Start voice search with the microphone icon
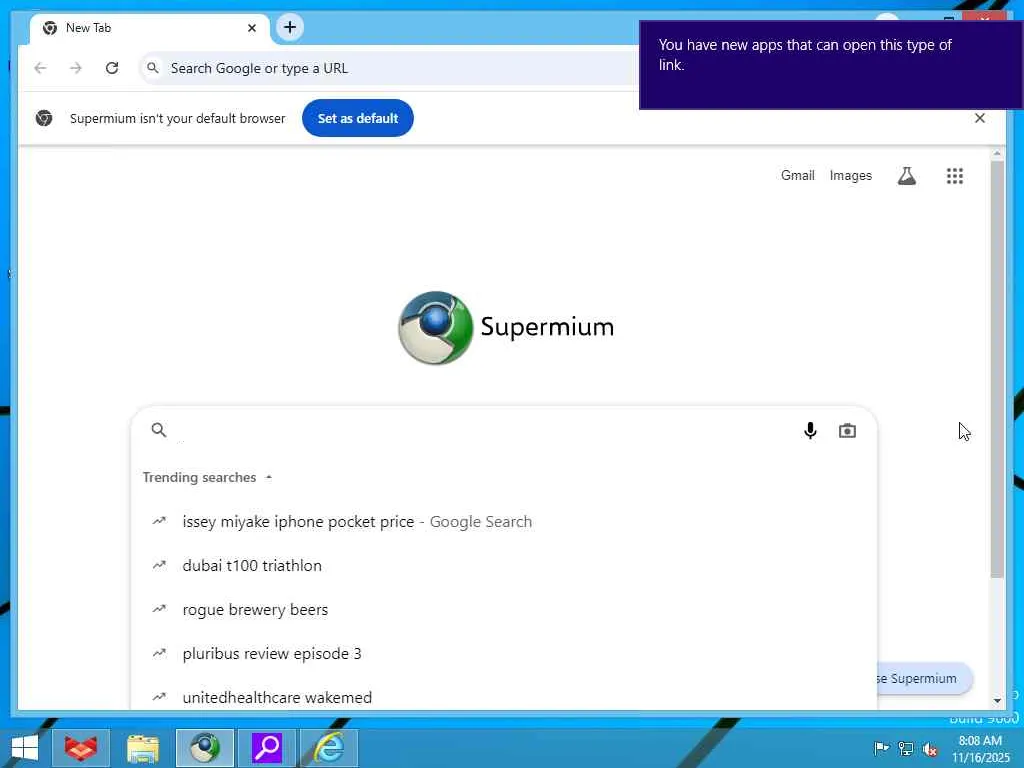The image size is (1024, 768). 810,430
